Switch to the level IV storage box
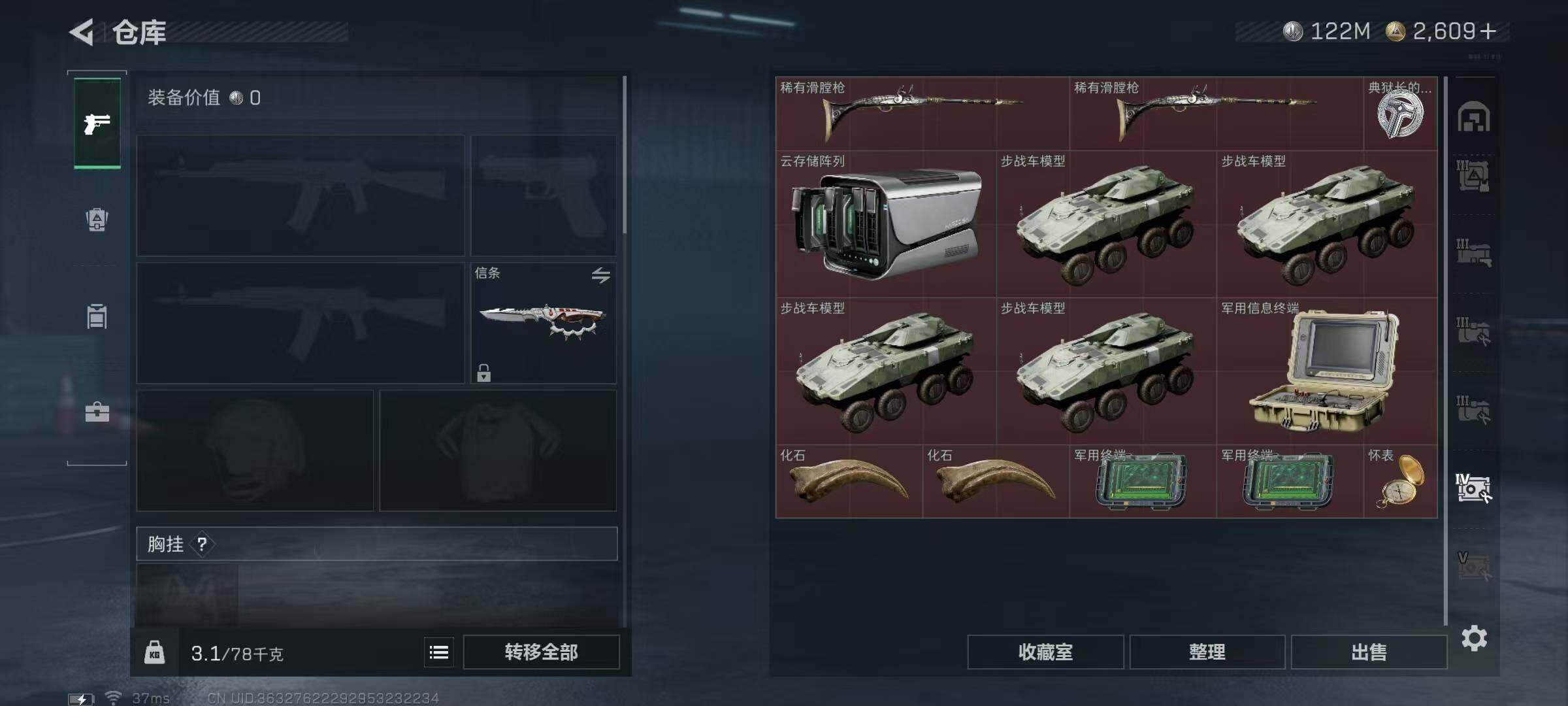This screenshot has height=706, width=1568. pos(1473,488)
